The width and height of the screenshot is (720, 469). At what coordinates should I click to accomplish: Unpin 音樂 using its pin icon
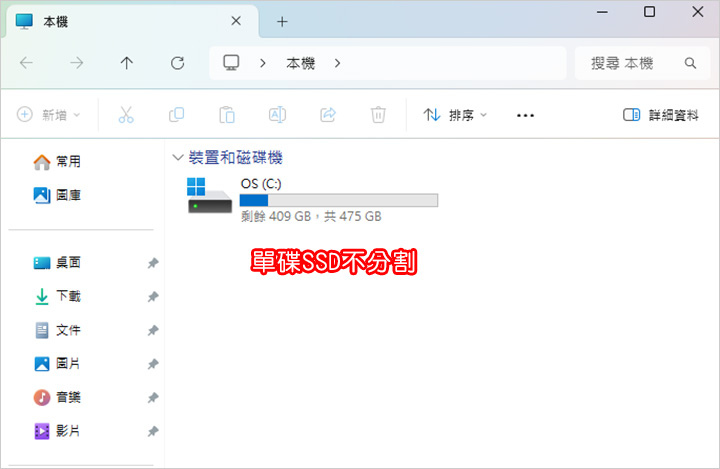[x=153, y=397]
